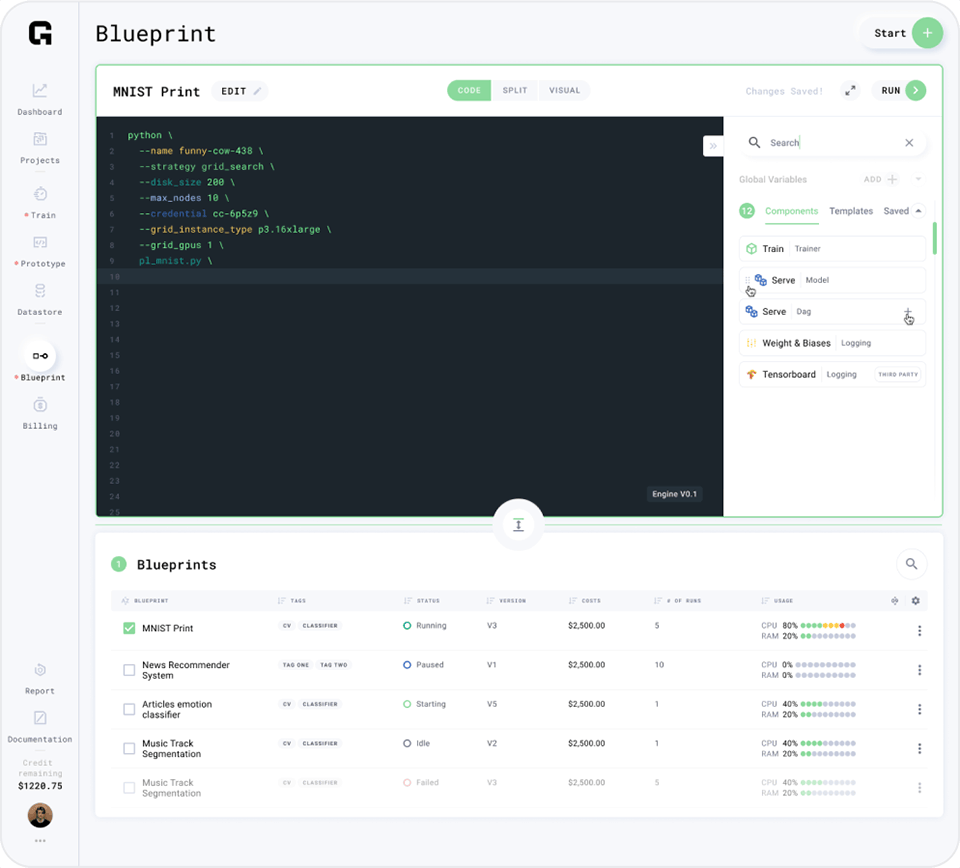Select the Saved tab
960x868 pixels.
[x=896, y=211]
